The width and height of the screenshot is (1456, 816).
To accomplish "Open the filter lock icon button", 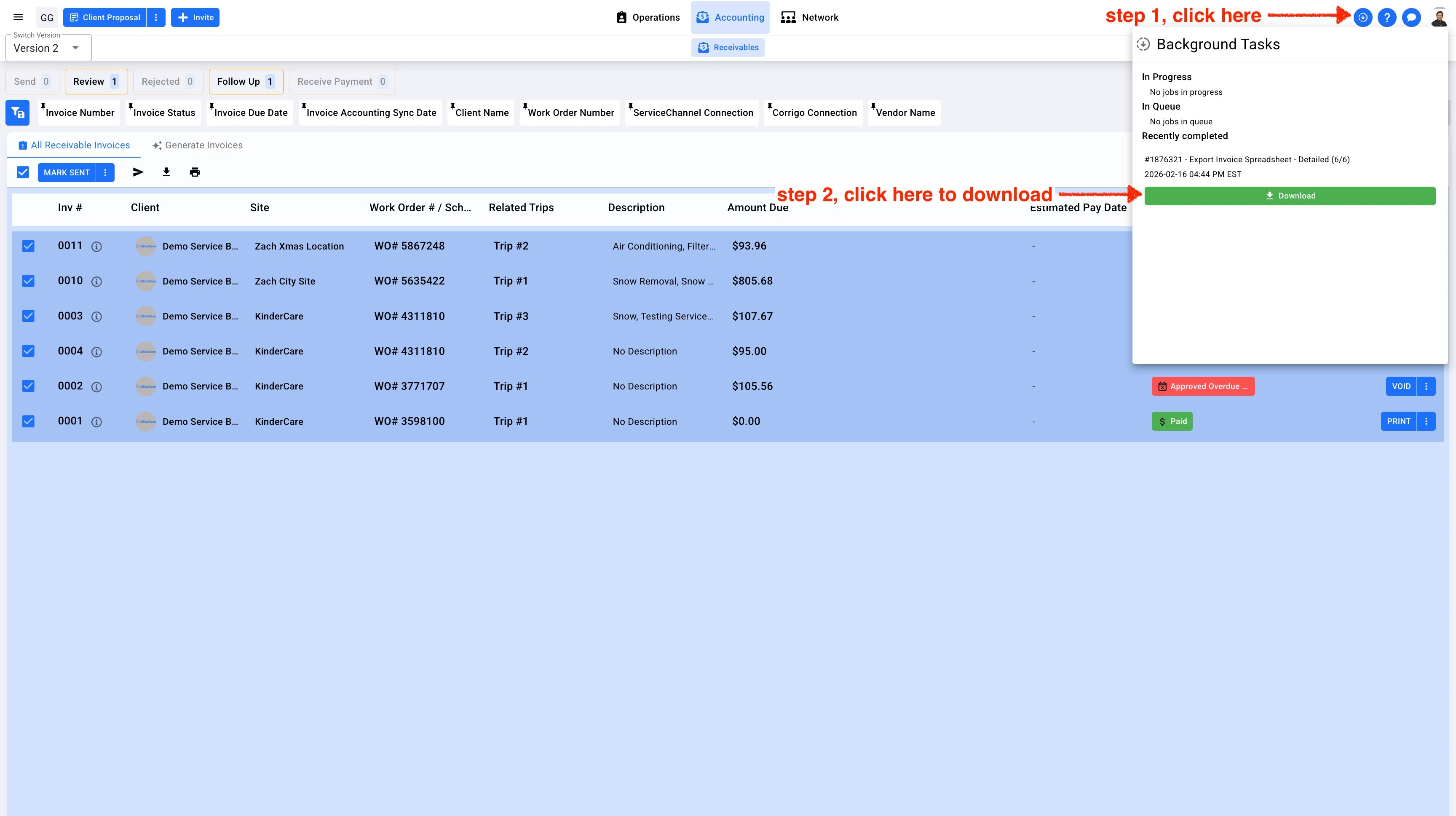I will 18,113.
